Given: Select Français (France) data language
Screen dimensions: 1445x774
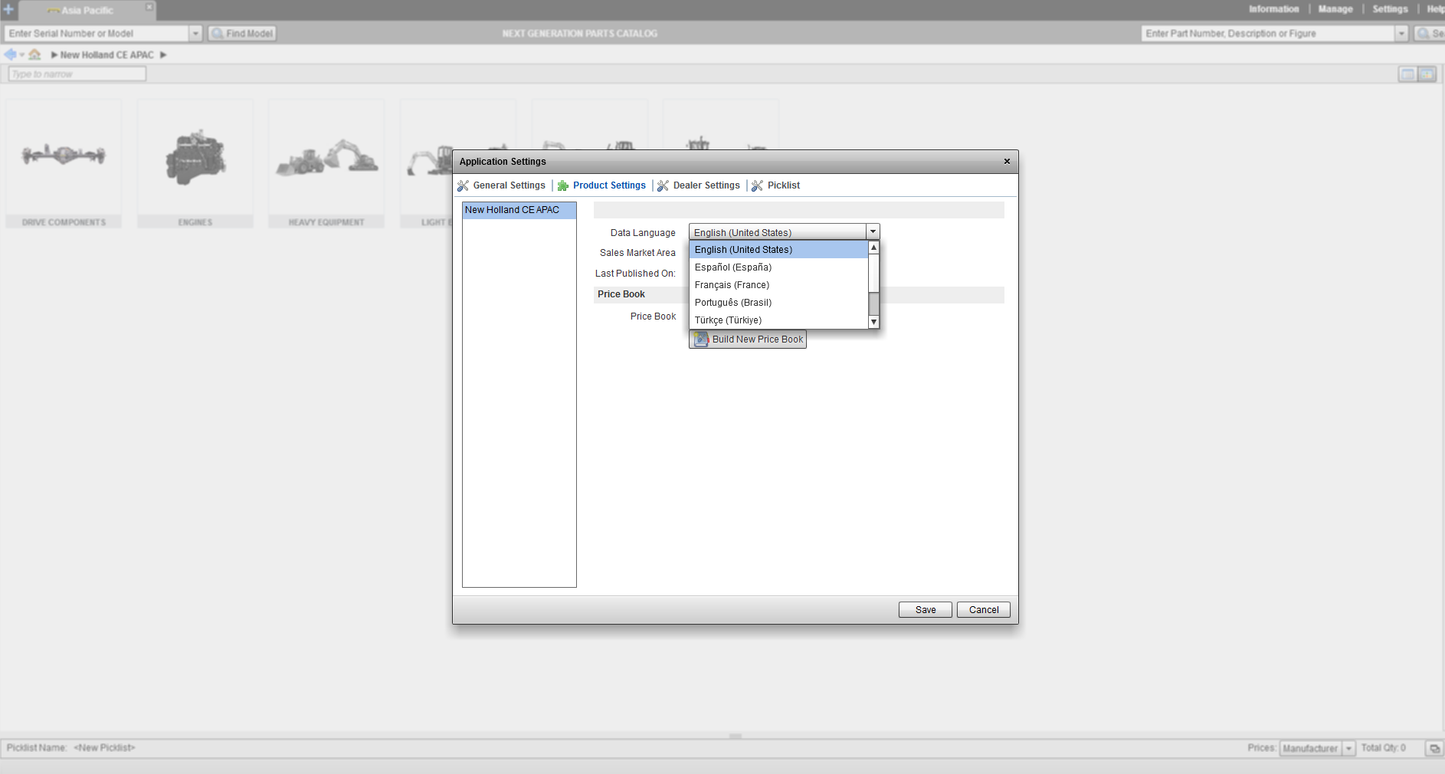Looking at the screenshot, I should pos(732,285).
